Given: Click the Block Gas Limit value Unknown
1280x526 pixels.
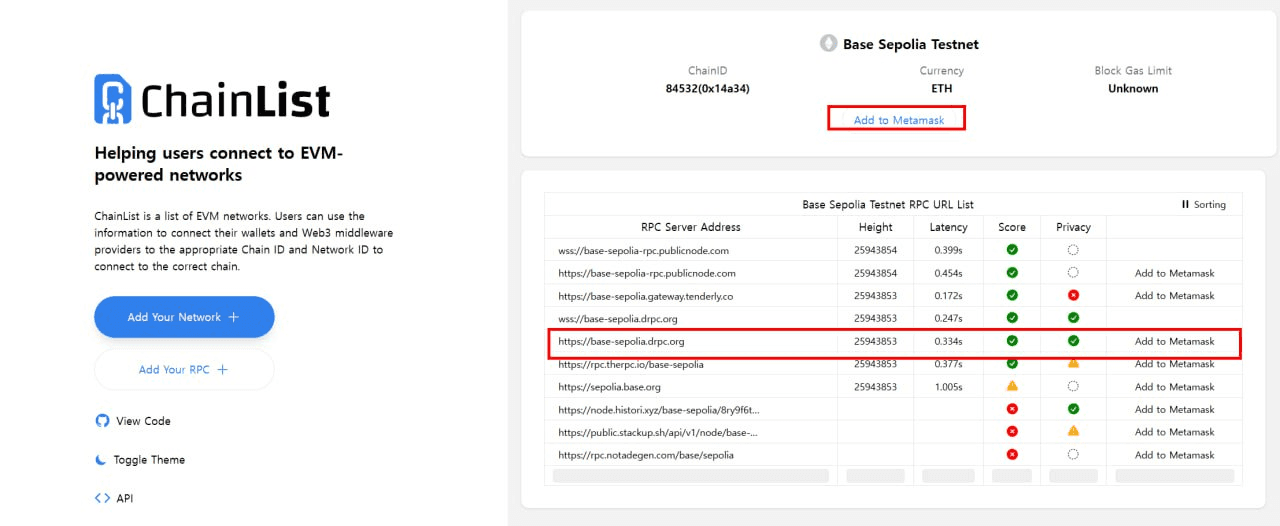Looking at the screenshot, I should pos(1133,88).
